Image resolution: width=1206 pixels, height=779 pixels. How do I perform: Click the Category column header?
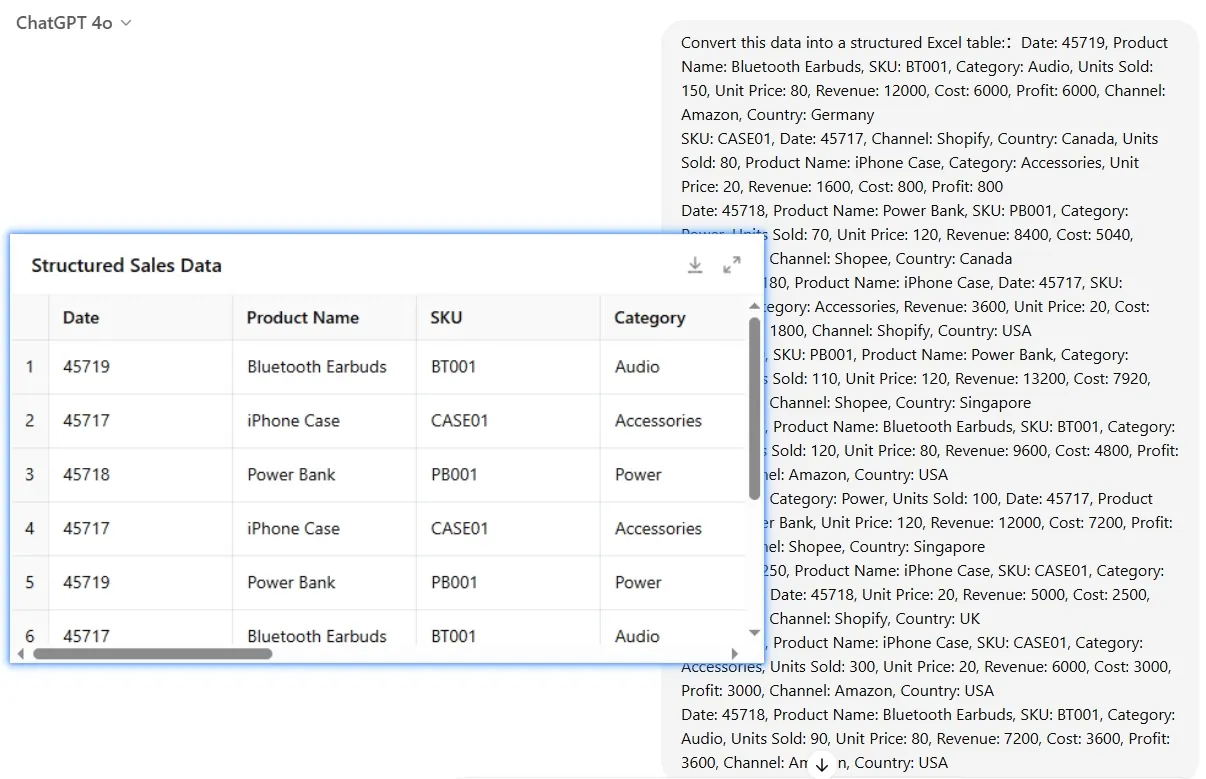coord(649,318)
